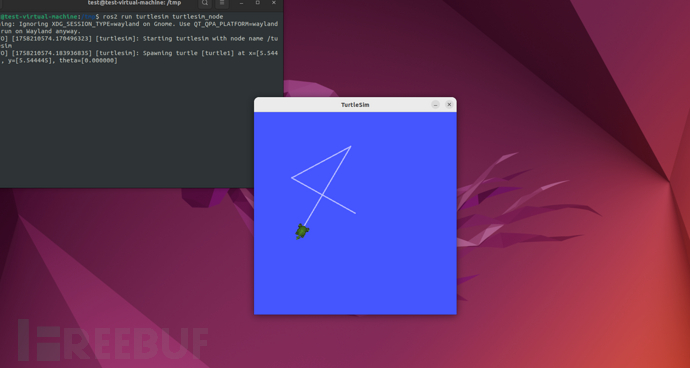Click the left vertex of the turtle trail
690x368 pixels.
292,178
